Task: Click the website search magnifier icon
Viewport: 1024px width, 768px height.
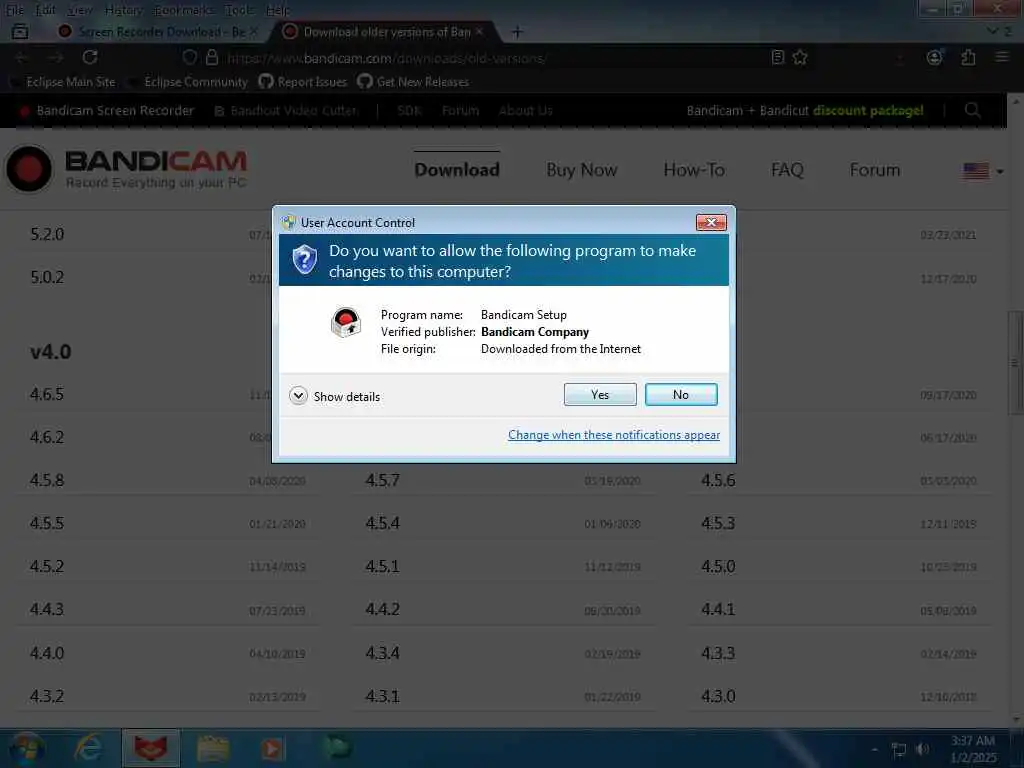Action: [x=972, y=110]
